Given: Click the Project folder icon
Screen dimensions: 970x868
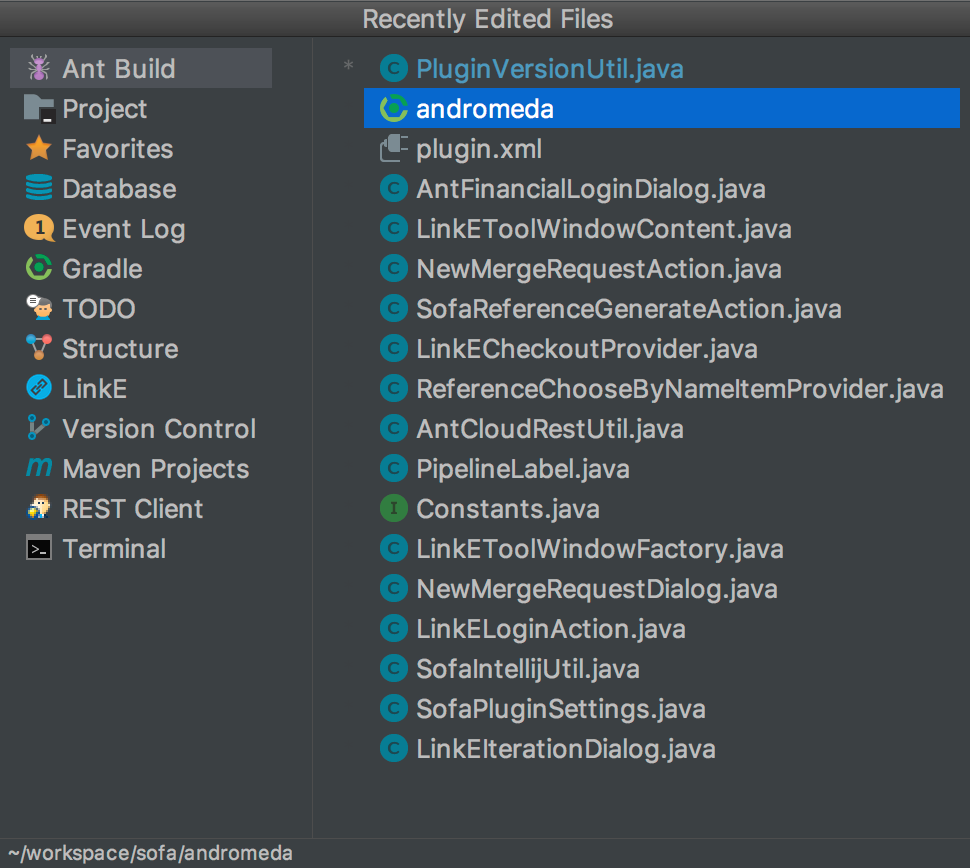Looking at the screenshot, I should click(x=39, y=108).
